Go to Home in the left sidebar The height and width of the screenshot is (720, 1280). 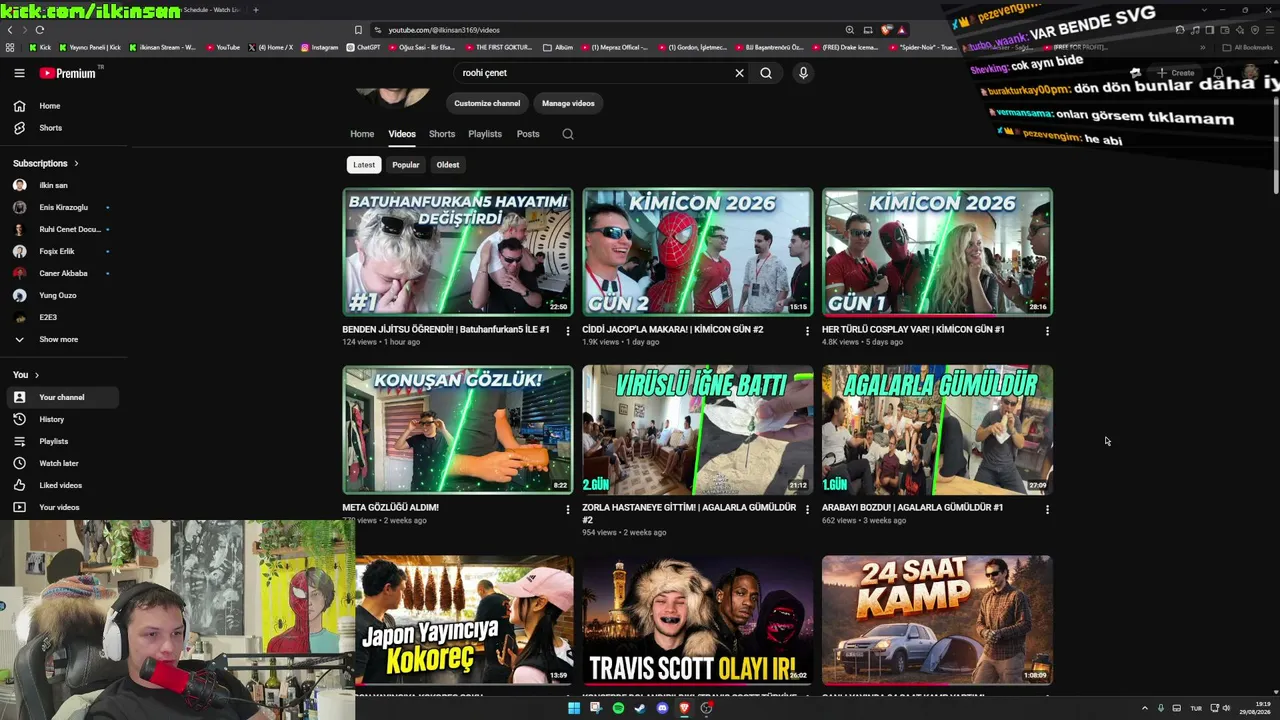[x=62, y=106]
